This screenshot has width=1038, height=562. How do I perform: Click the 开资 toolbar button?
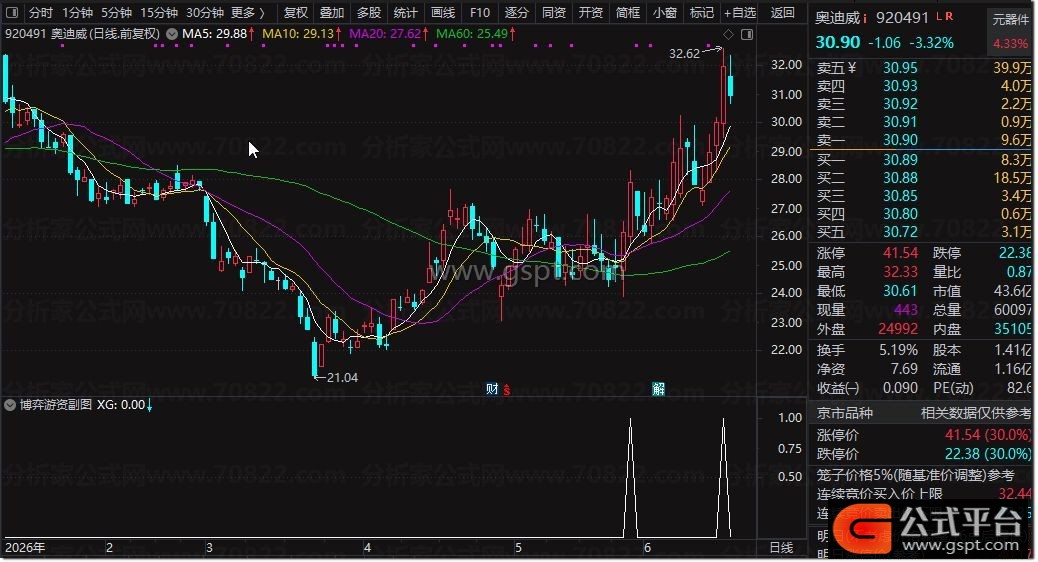[x=590, y=13]
